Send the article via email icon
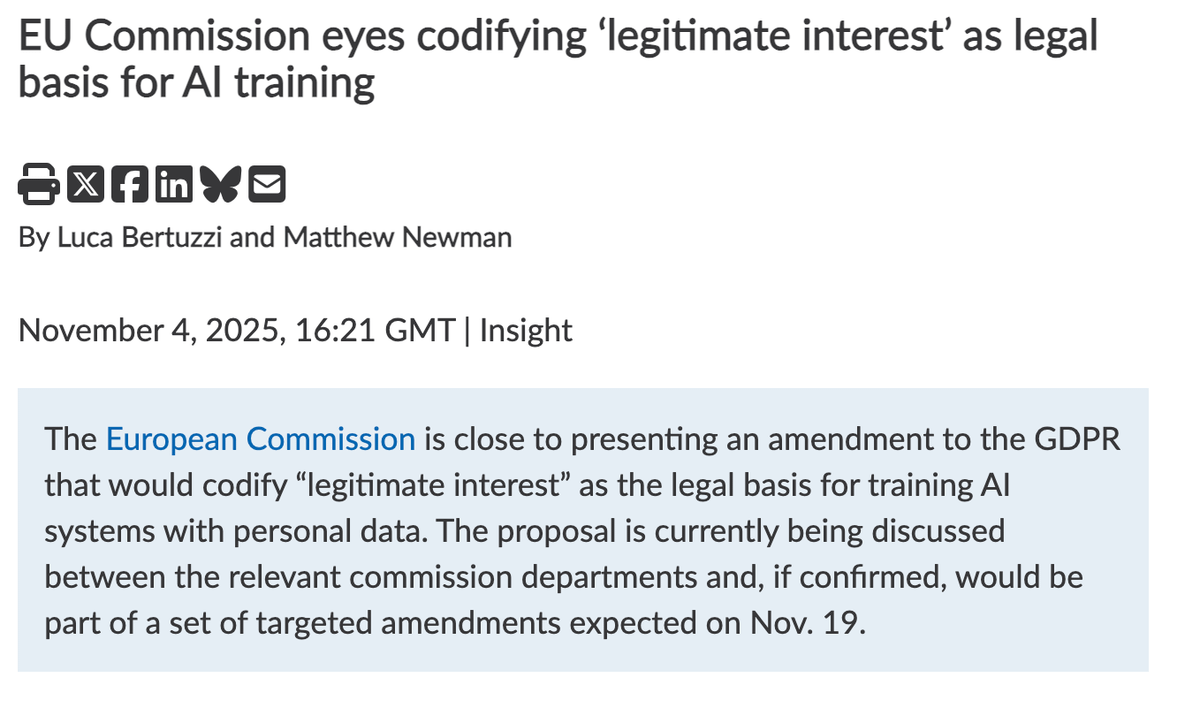The width and height of the screenshot is (1200, 702). tap(266, 184)
